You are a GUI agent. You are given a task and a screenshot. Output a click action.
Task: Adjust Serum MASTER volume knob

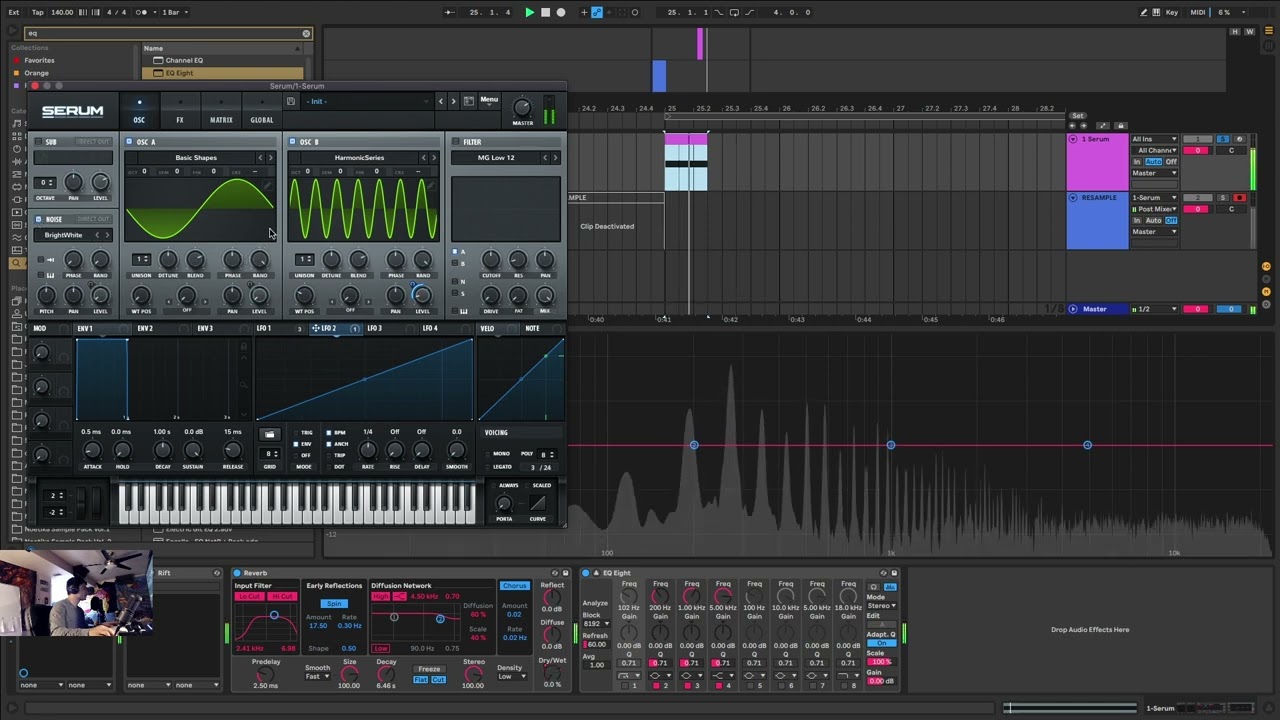(521, 107)
